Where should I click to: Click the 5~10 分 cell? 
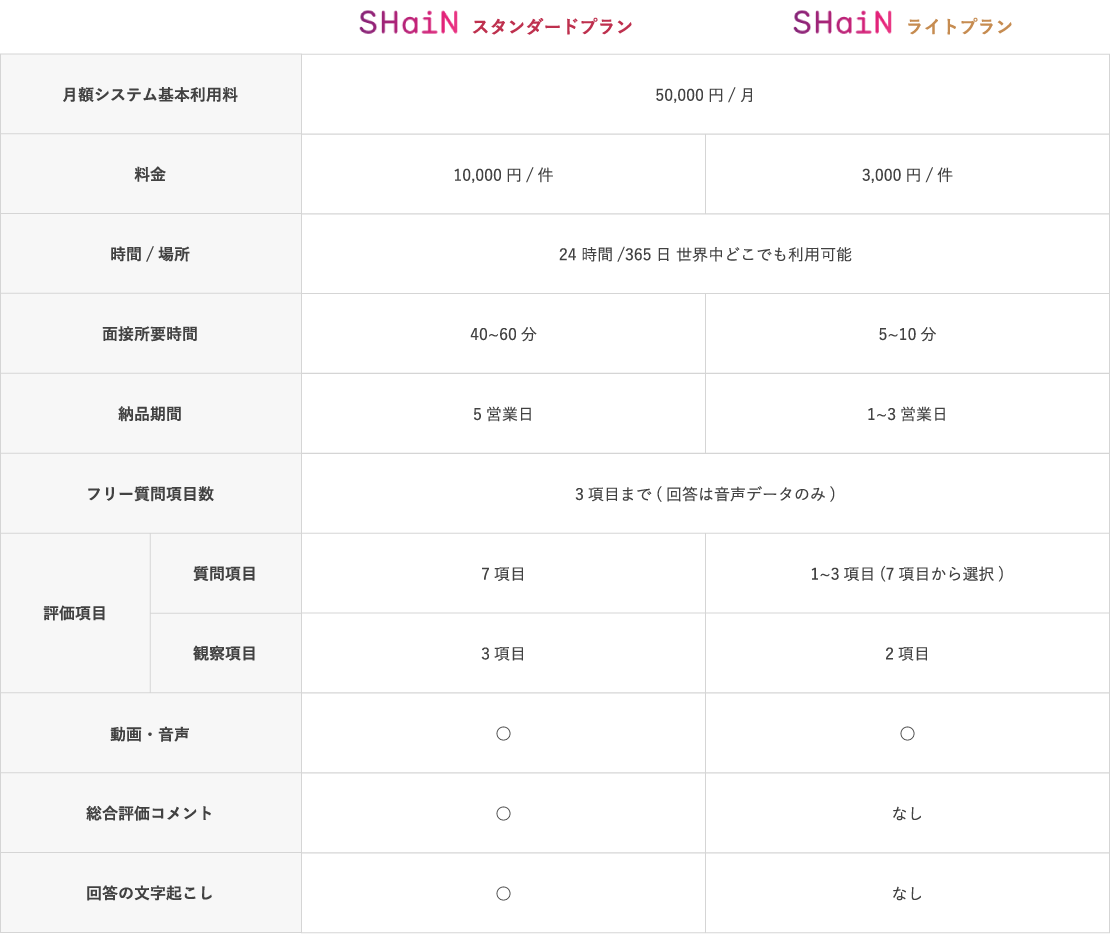[907, 334]
